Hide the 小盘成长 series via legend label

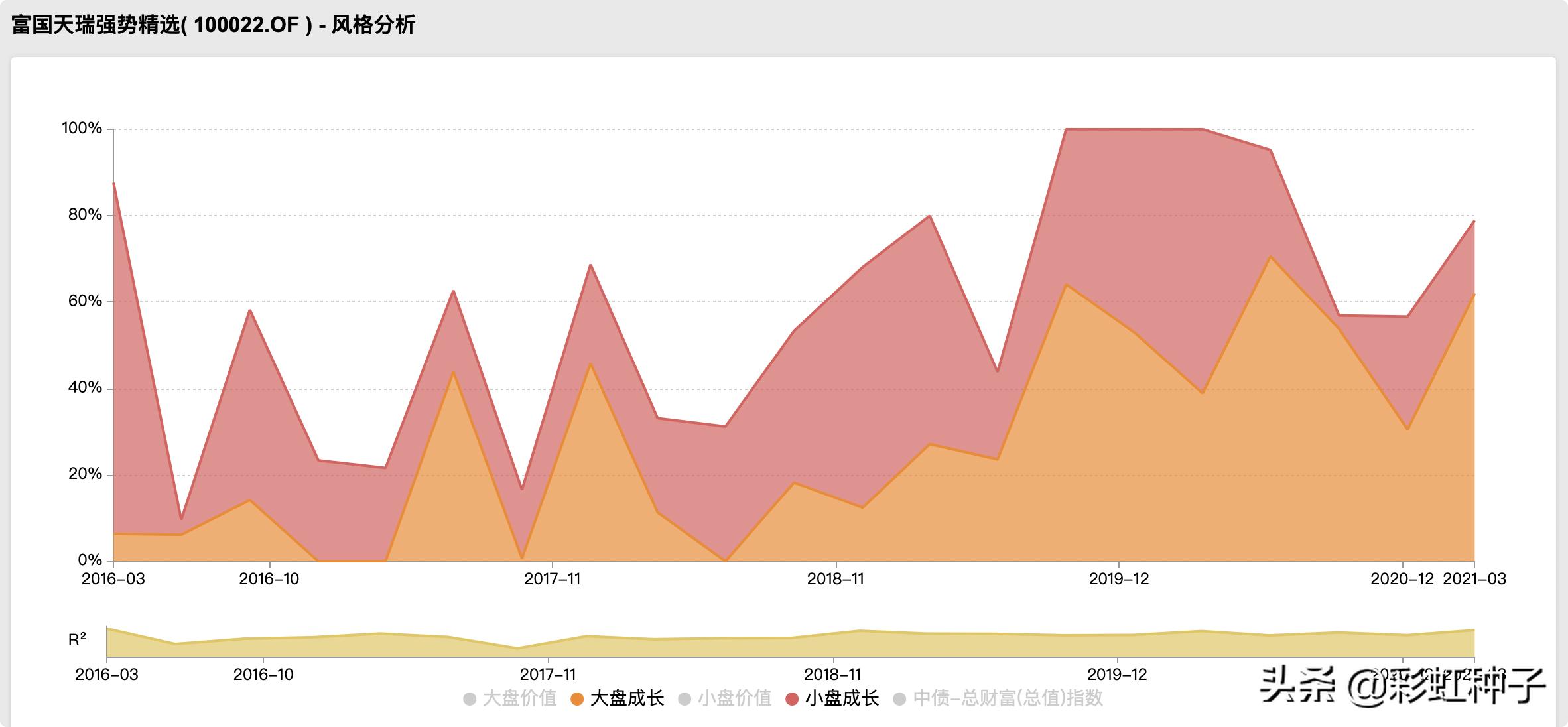click(x=842, y=698)
